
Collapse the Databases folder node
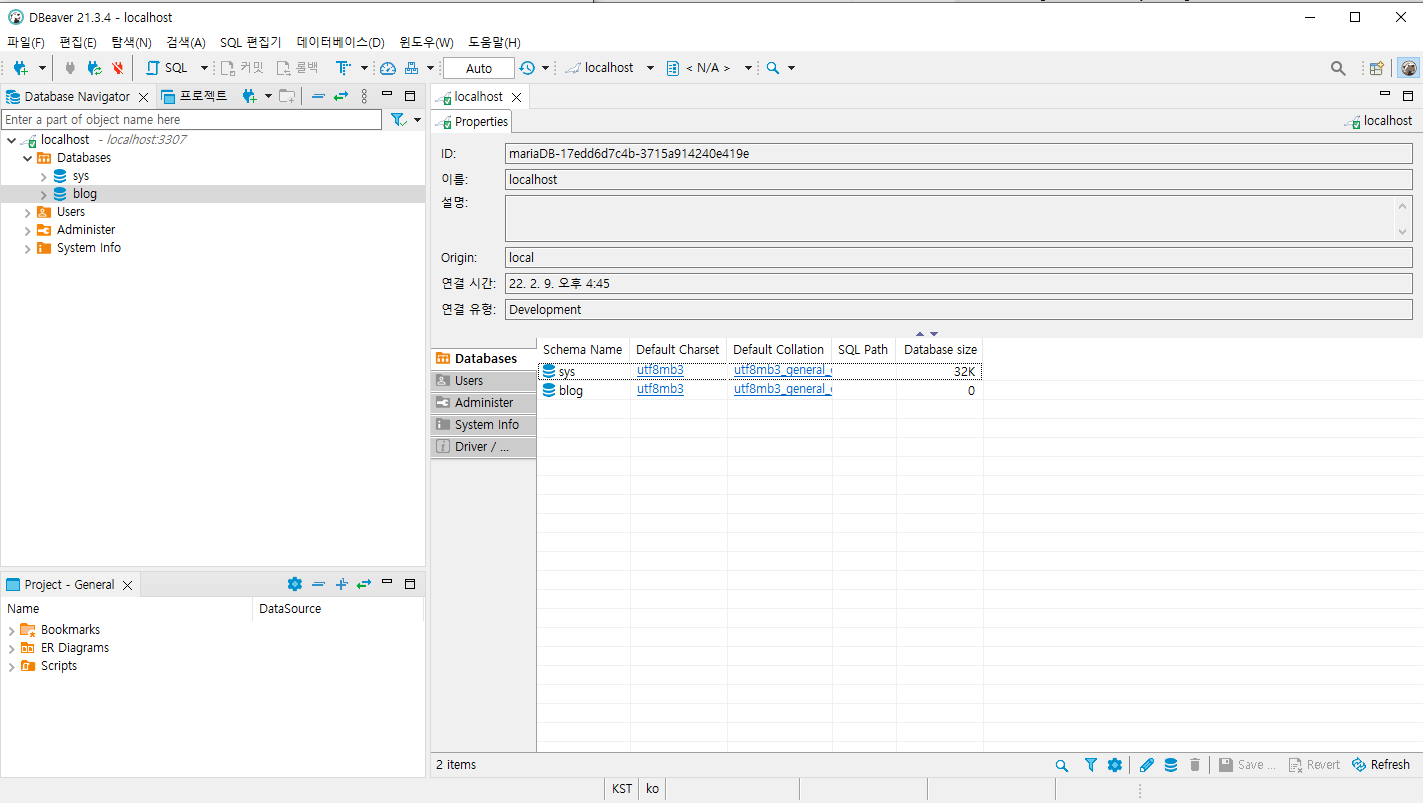[x=27, y=158]
